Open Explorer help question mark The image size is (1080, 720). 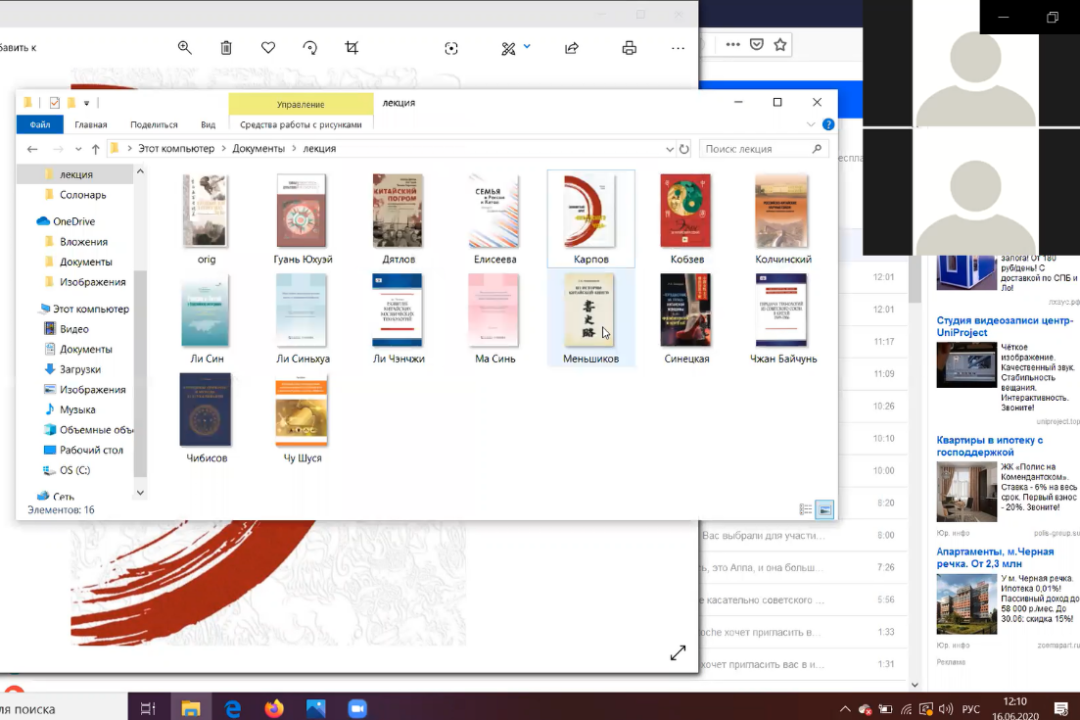(828, 125)
